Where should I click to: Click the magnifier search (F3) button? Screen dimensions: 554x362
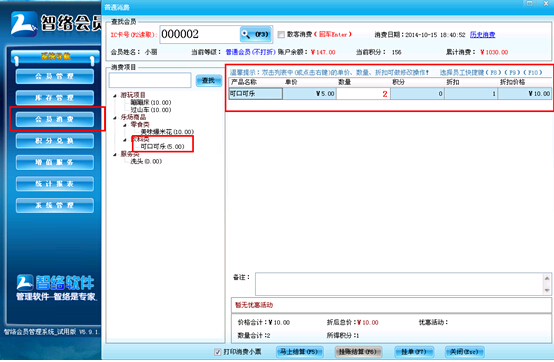[256, 34]
